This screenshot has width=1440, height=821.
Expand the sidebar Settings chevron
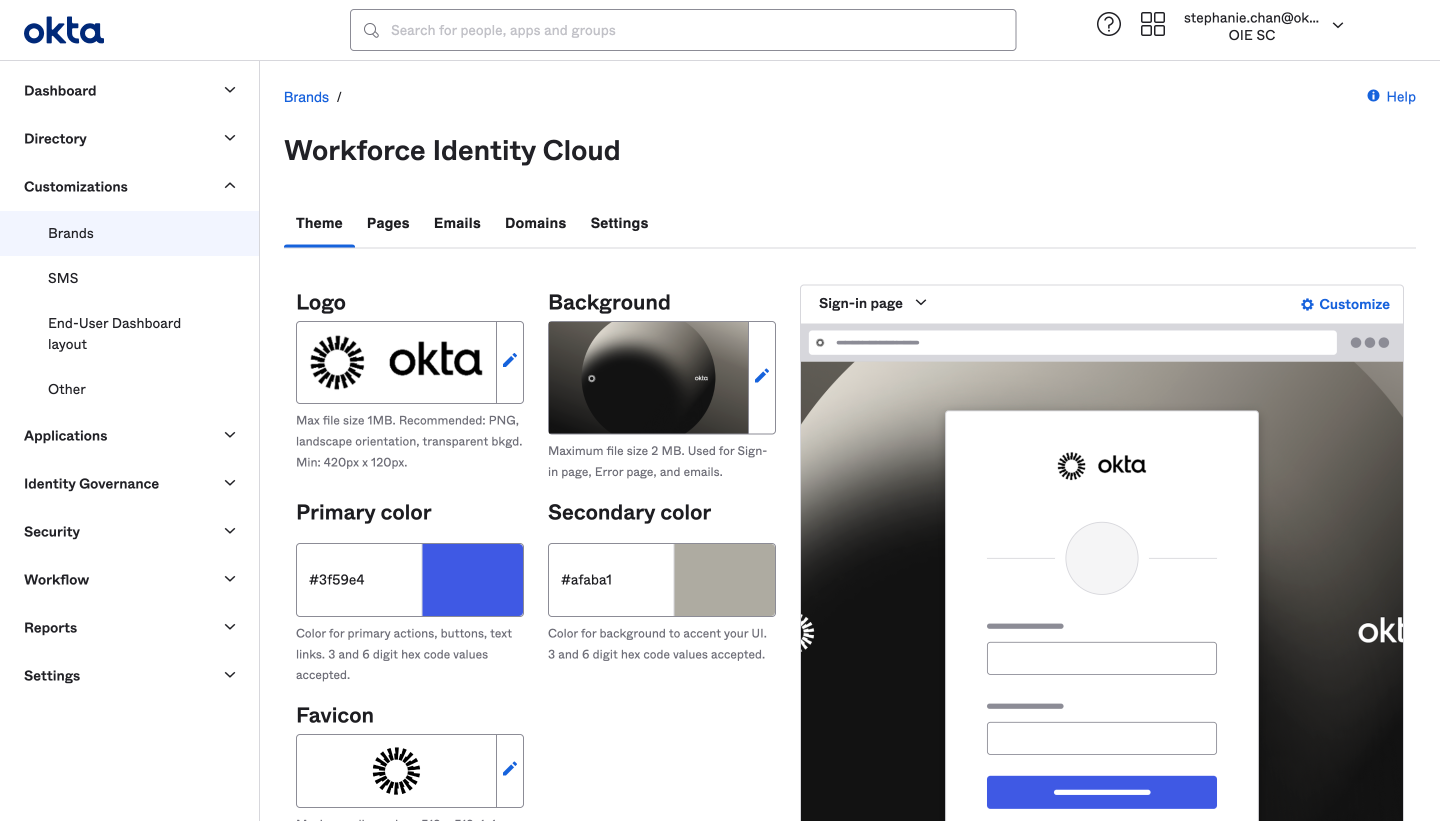click(230, 675)
